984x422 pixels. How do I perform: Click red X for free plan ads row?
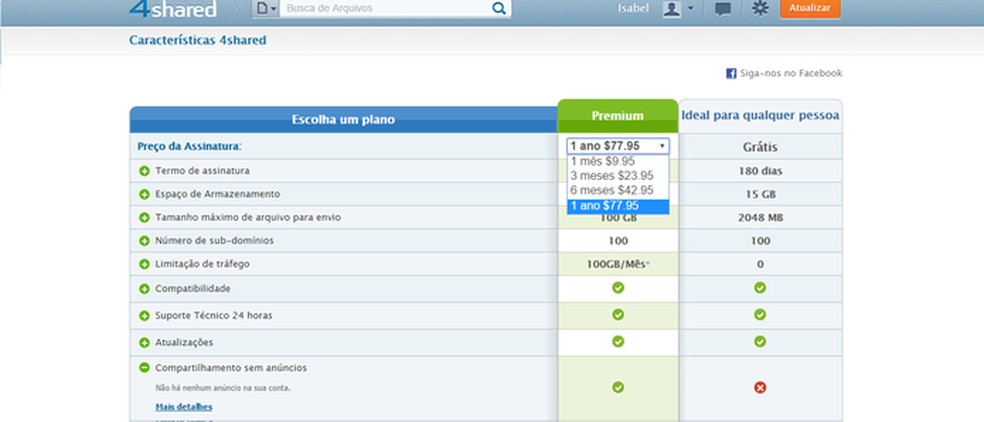coord(760,388)
